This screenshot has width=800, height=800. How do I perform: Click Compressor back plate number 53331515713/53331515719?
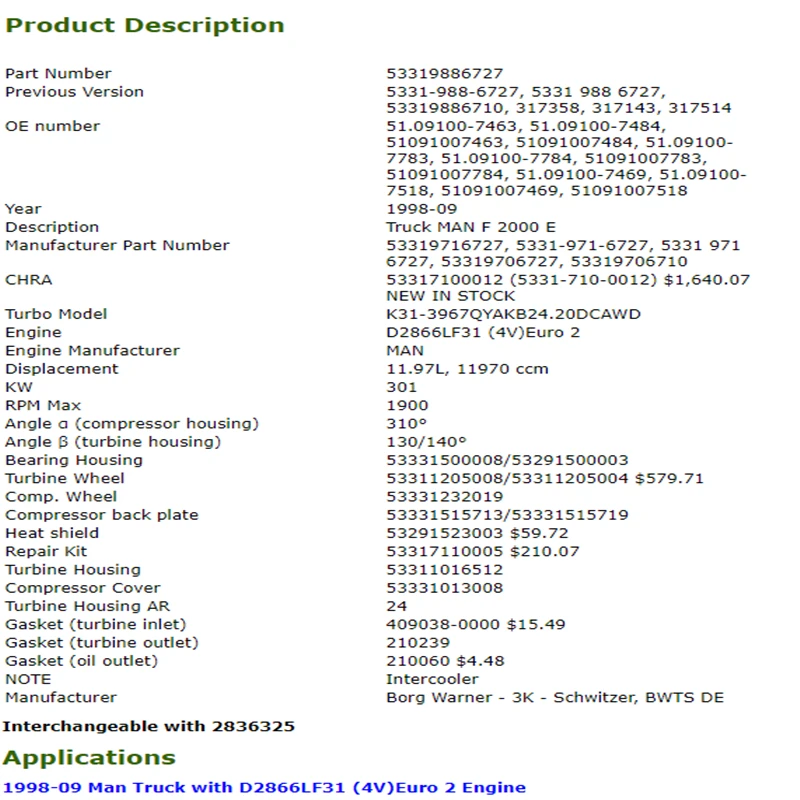[x=507, y=515]
